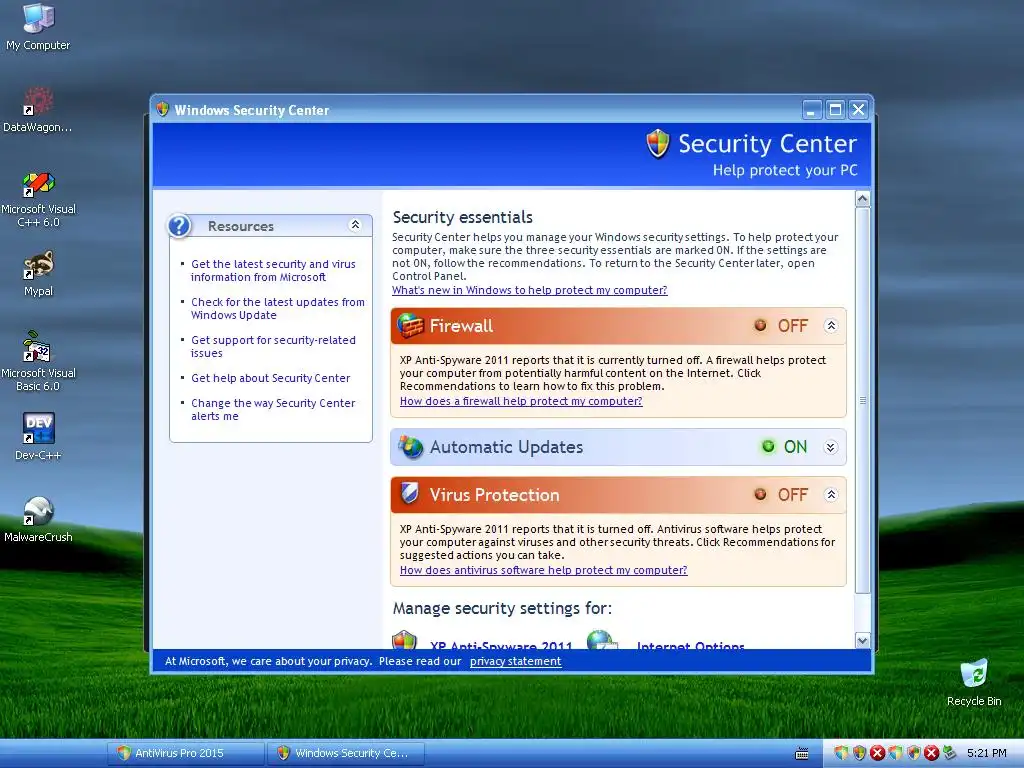Click the keyboard icon on the taskbar

click(802, 754)
